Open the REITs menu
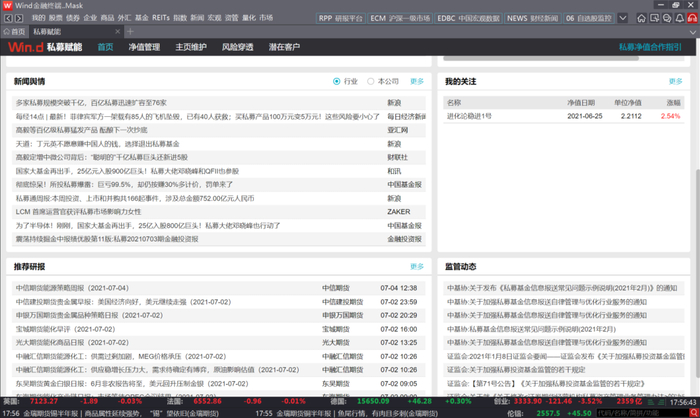This screenshot has width=700, height=418. [161, 18]
